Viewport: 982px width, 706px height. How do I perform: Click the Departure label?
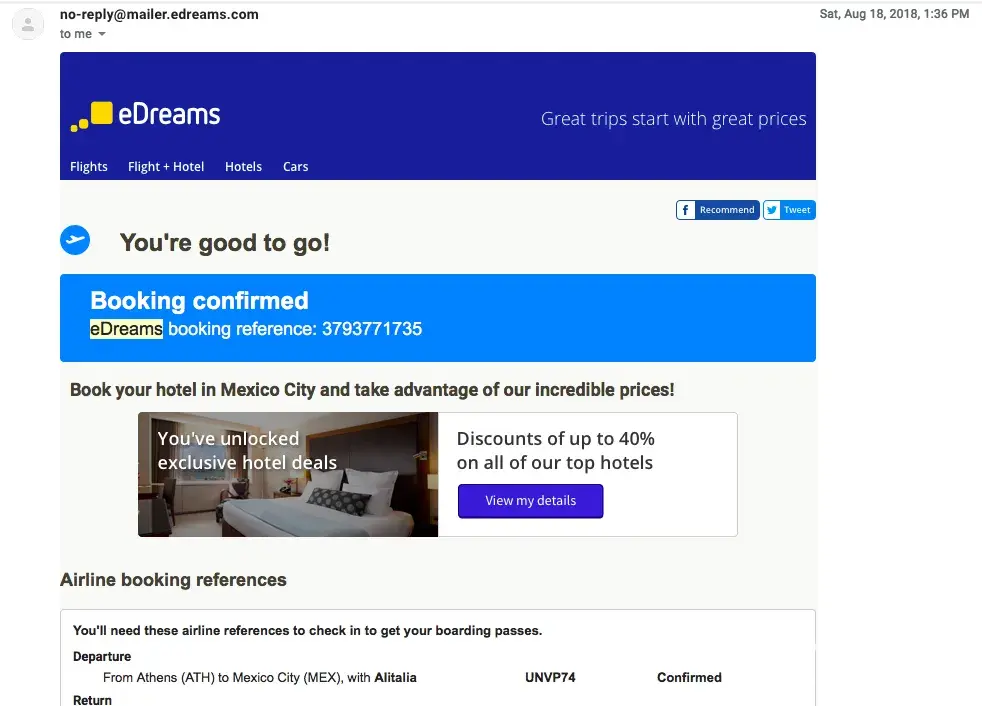102,657
